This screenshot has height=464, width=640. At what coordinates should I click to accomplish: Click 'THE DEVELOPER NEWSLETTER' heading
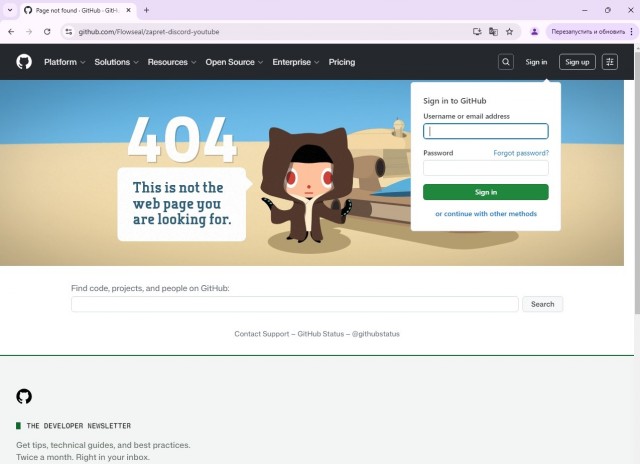[x=79, y=426]
